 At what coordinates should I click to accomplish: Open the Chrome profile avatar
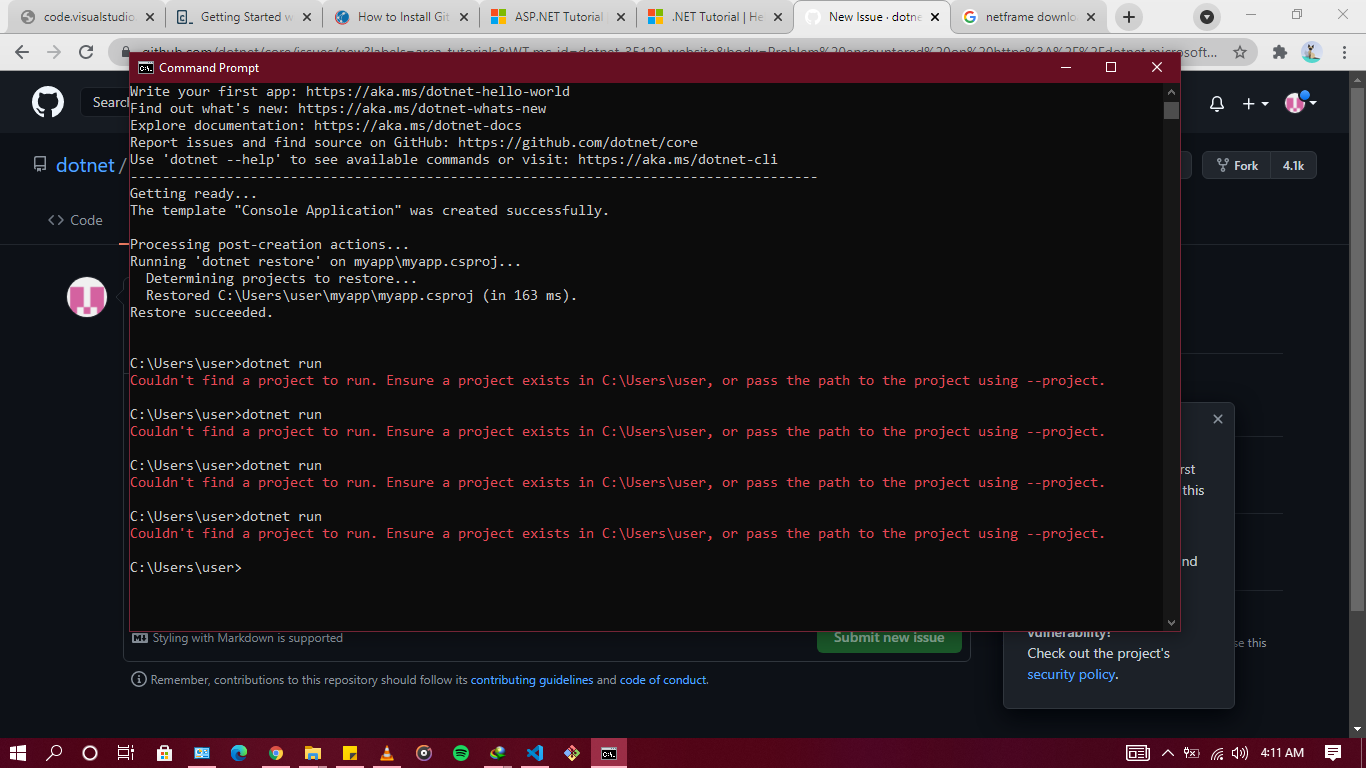1312,50
